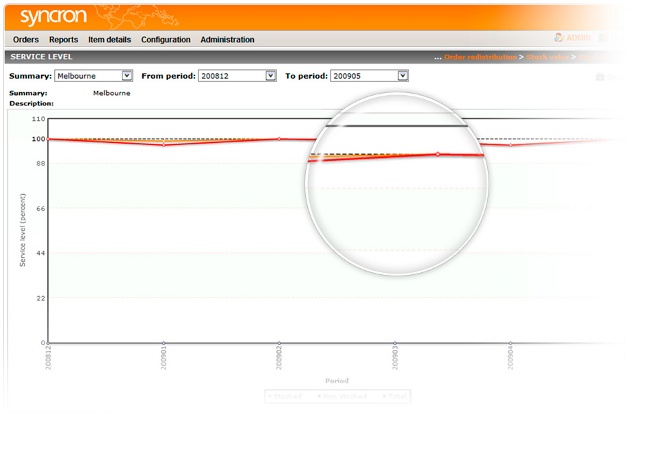This screenshot has height=450, width=650.
Task: Click the 200903 period axis label
Action: tap(395, 358)
